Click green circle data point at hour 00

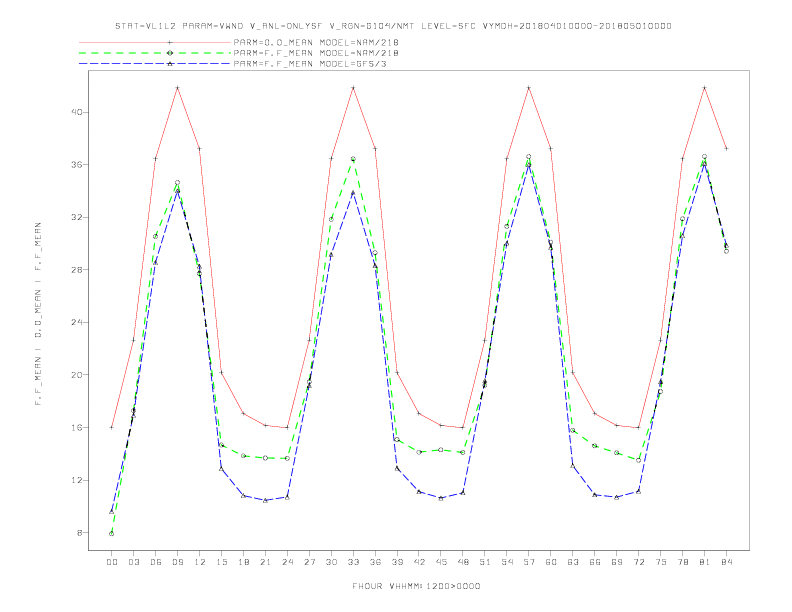click(x=112, y=534)
